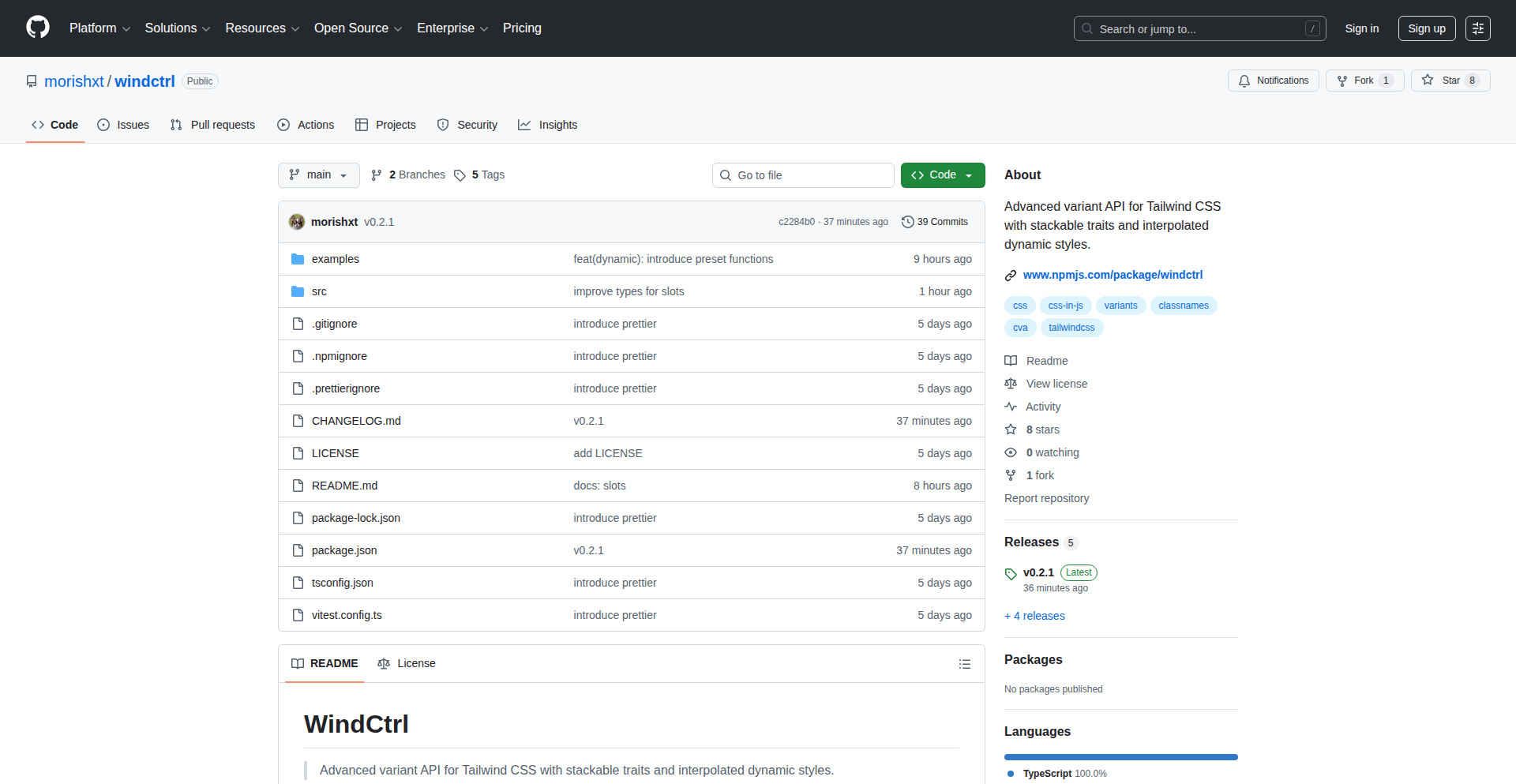Click the 39 Commits history icon
Image resolution: width=1516 pixels, height=784 pixels.
[x=908, y=222]
